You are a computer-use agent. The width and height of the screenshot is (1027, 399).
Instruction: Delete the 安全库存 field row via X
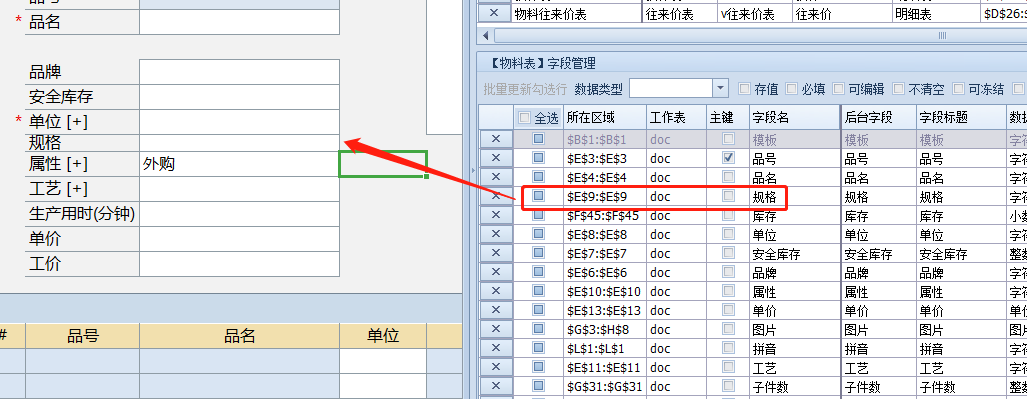(496, 254)
